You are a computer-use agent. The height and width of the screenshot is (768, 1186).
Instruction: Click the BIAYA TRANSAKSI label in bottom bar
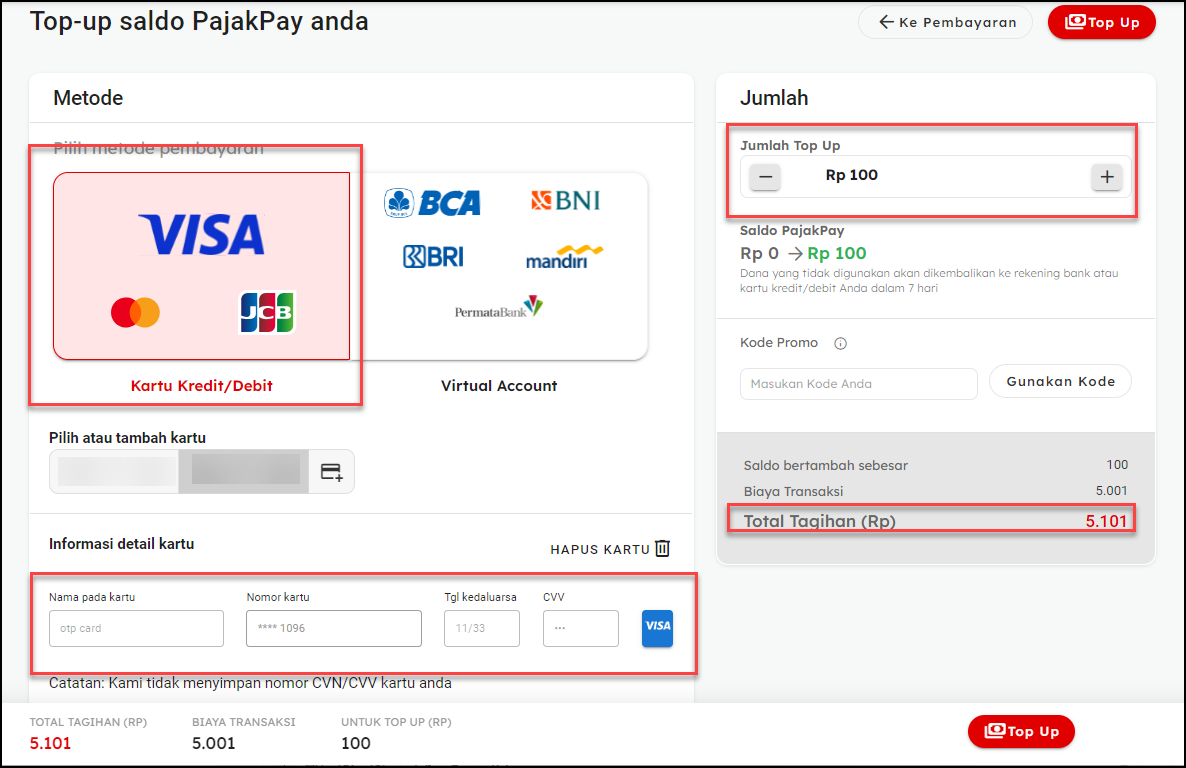pos(244,723)
